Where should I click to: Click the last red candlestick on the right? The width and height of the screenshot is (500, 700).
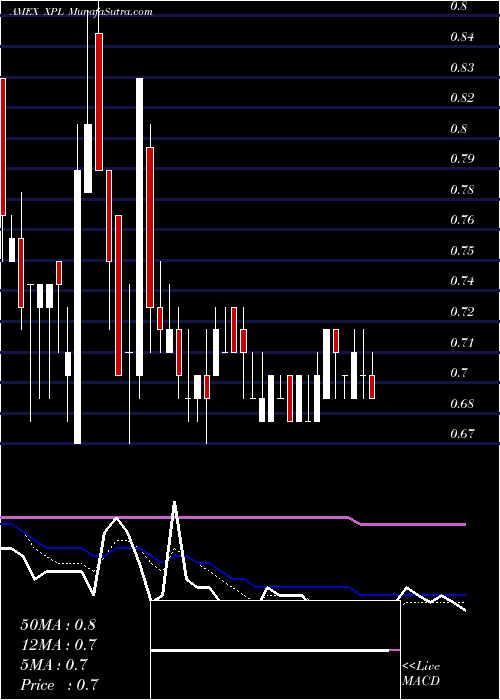click(x=372, y=387)
